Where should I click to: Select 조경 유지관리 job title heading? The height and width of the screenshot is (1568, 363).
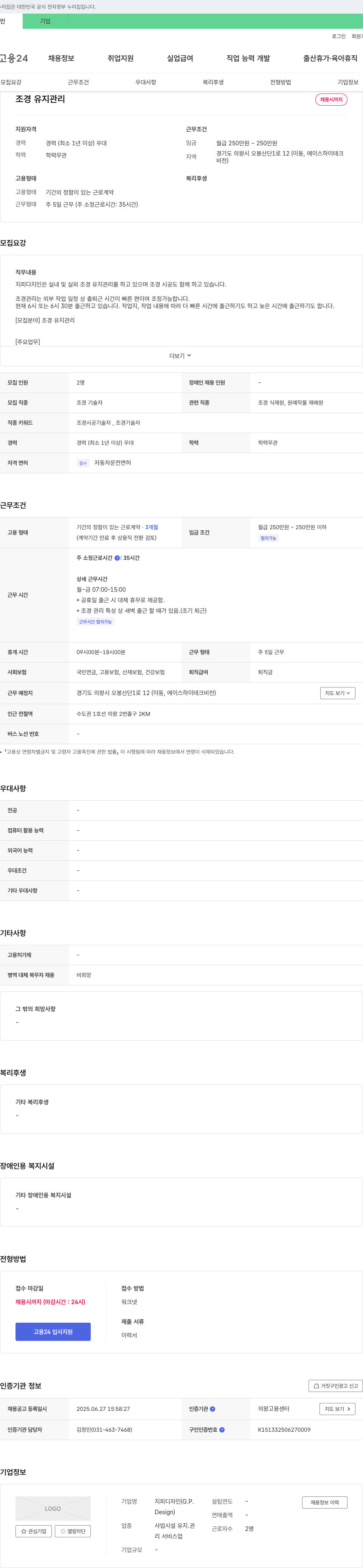pos(40,99)
